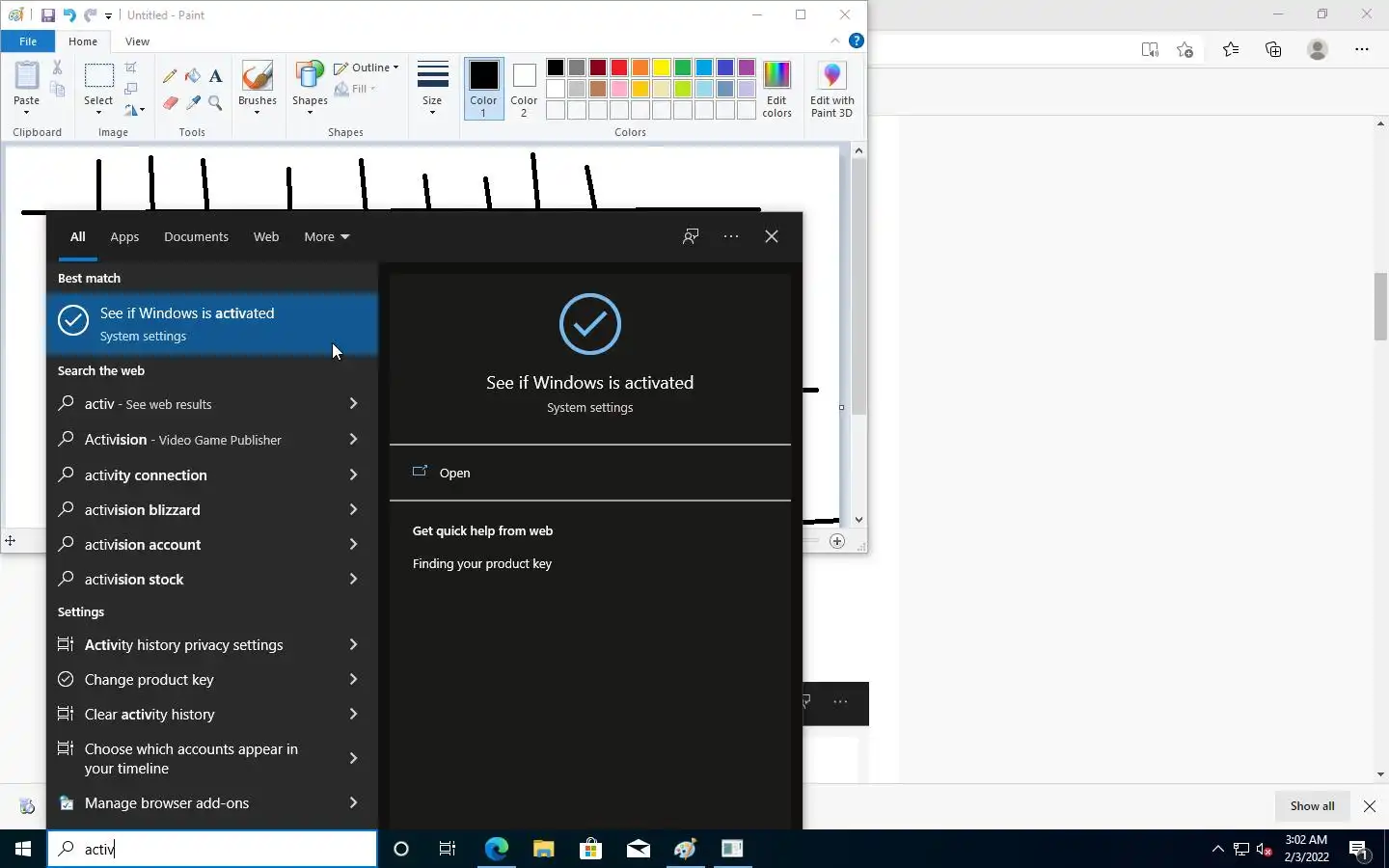Select the Pencil tool in Paint
This screenshot has width=1389, height=868.
pos(170,76)
